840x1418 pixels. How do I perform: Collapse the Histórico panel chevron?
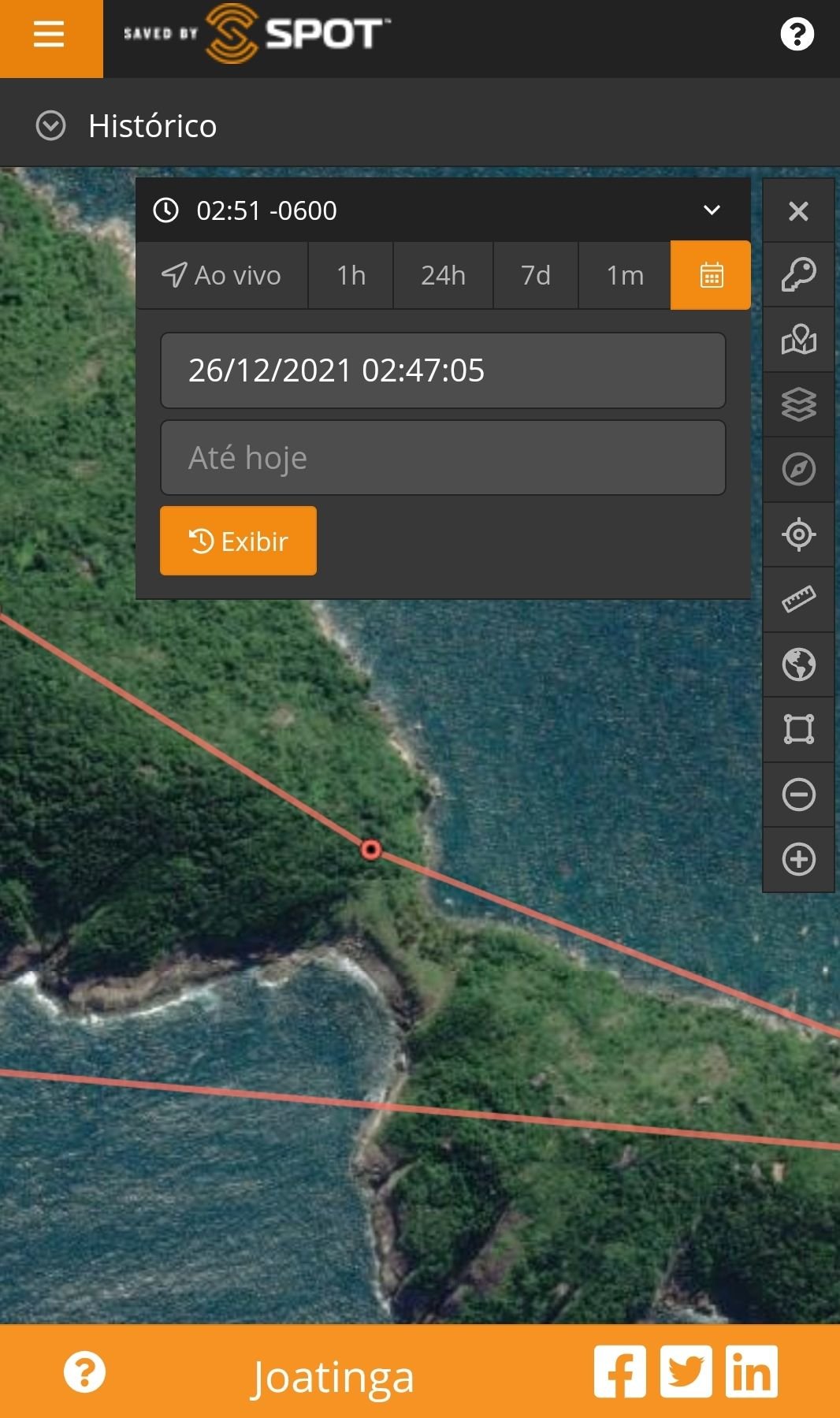(51, 126)
